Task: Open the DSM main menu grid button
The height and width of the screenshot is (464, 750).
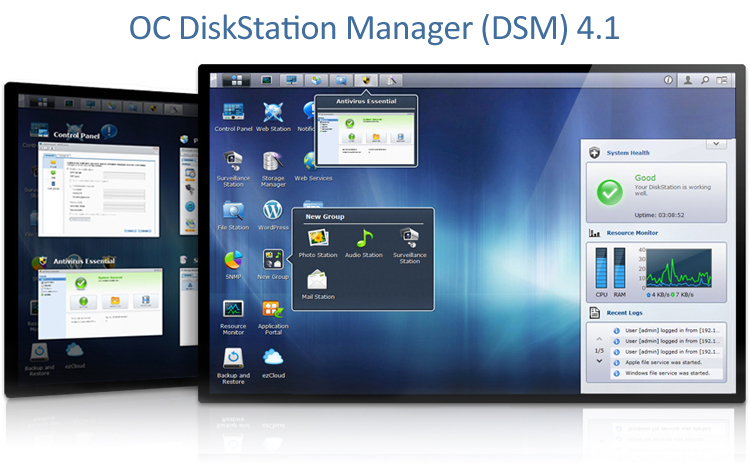Action: [237, 80]
